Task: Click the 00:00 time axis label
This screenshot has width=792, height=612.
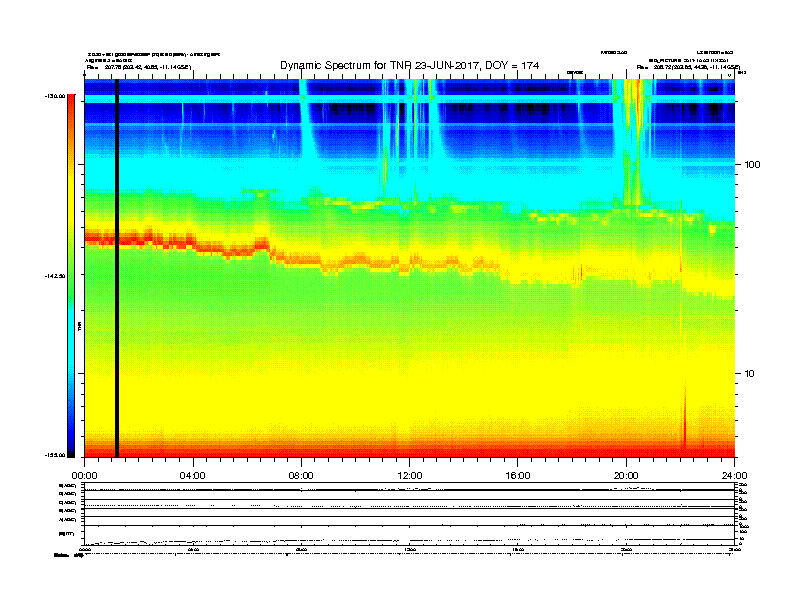Action: click(x=84, y=476)
